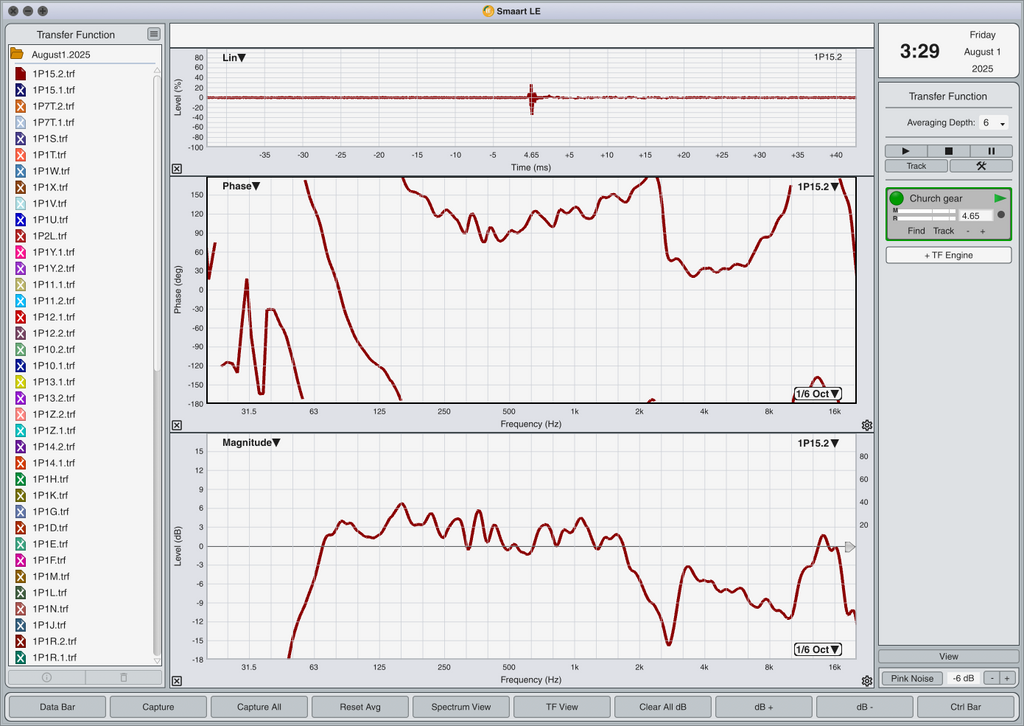
Task: Open the Transfer Function panel menu icon
Action: pyautogui.click(x=153, y=34)
